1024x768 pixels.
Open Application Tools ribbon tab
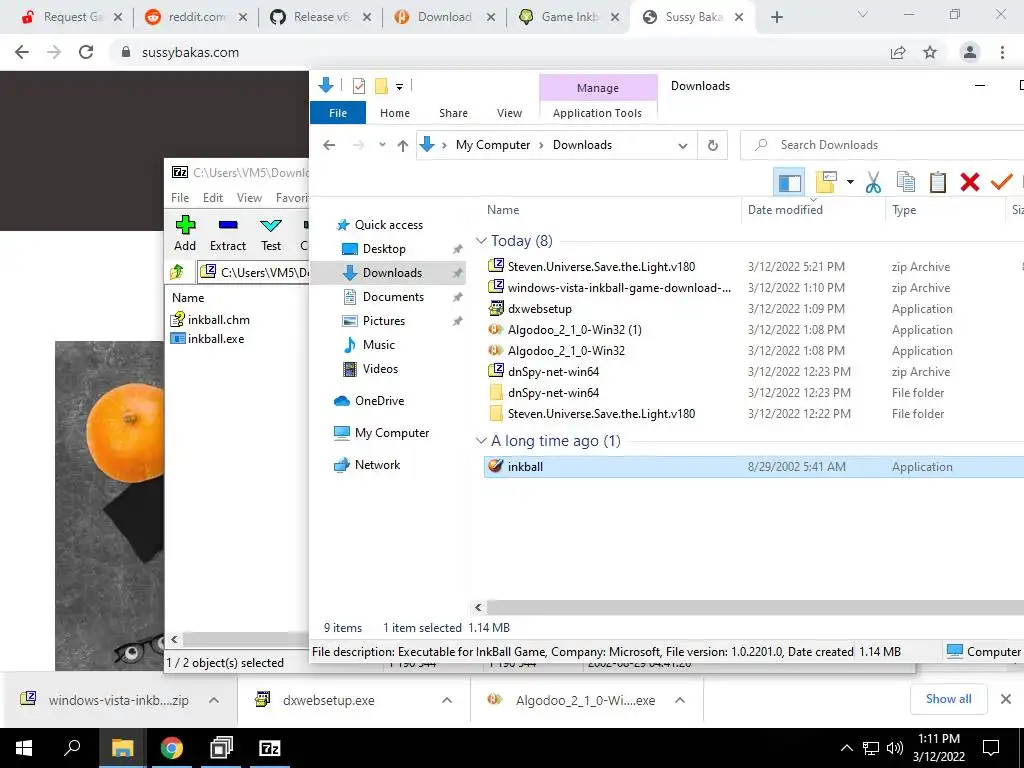click(x=597, y=113)
